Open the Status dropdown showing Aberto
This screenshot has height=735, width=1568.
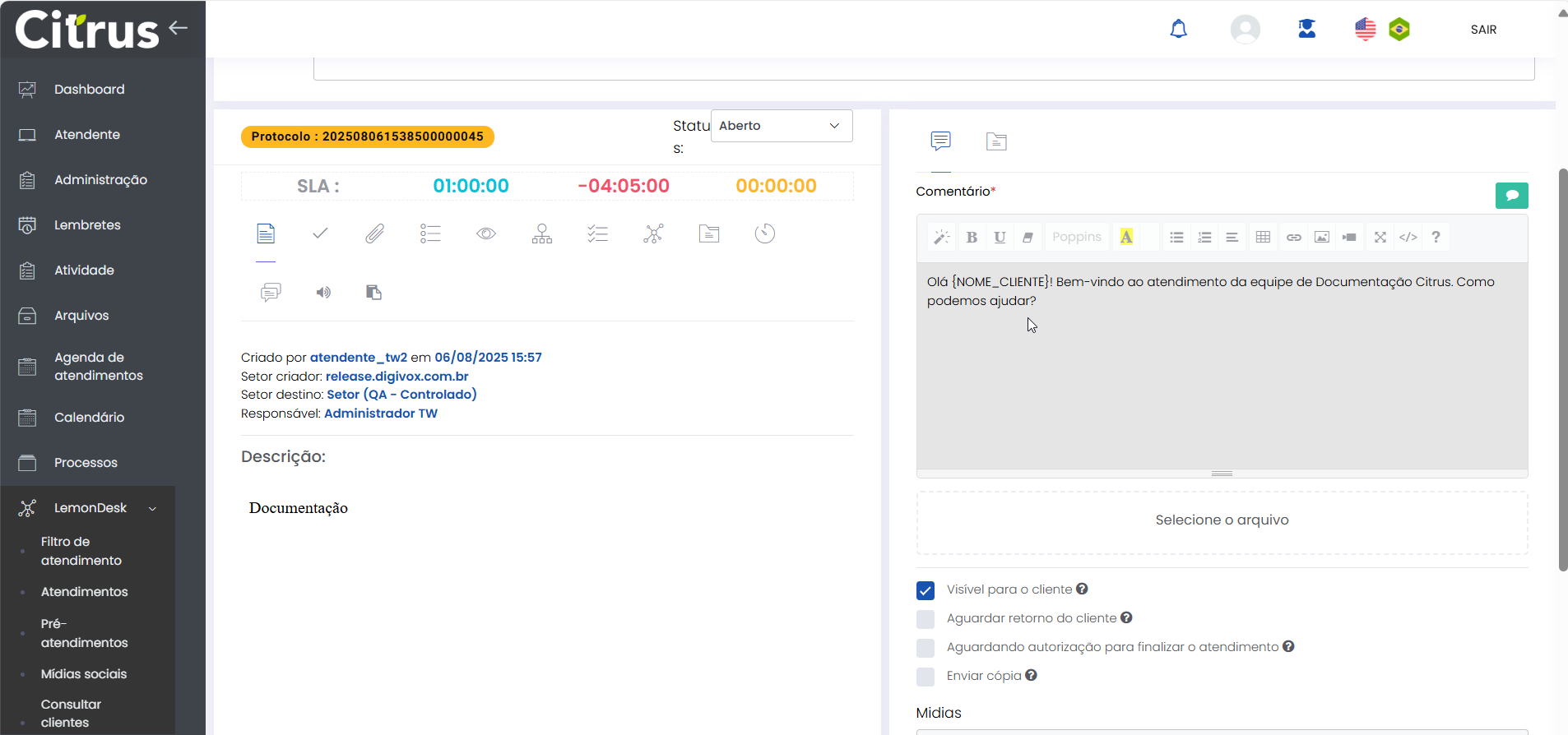(x=781, y=126)
